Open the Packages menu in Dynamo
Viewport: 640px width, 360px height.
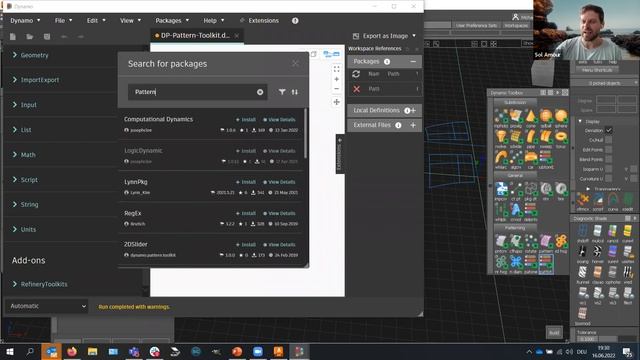172,20
